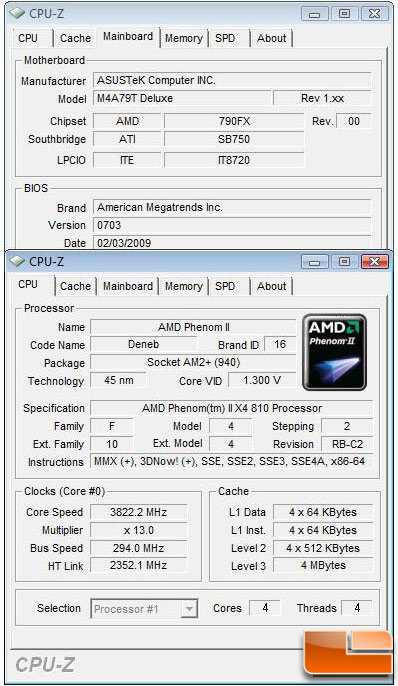The height and width of the screenshot is (686, 398).
Task: Select the SPD tab in the front window
Action: (225, 286)
